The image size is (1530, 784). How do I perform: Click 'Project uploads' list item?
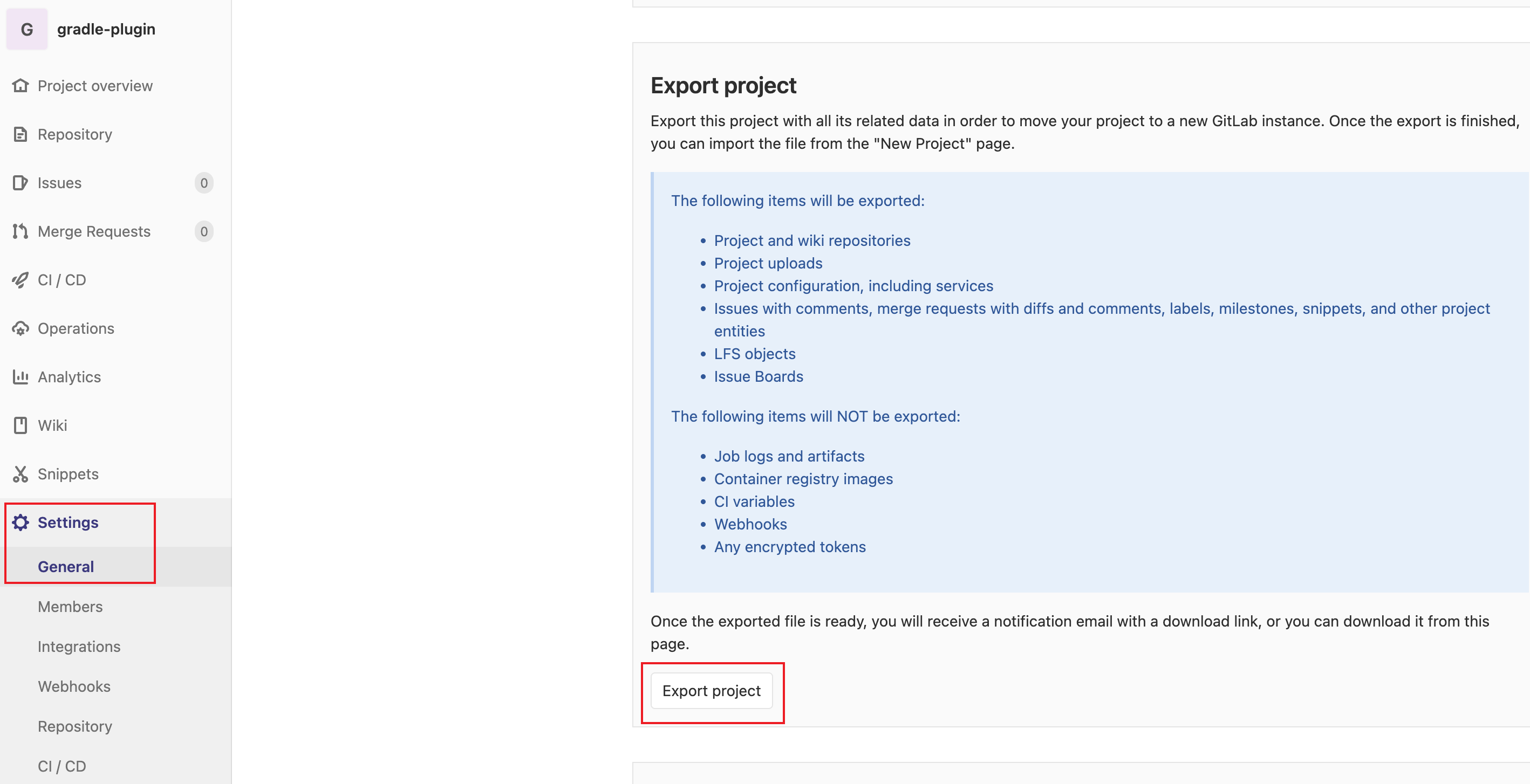pos(768,263)
